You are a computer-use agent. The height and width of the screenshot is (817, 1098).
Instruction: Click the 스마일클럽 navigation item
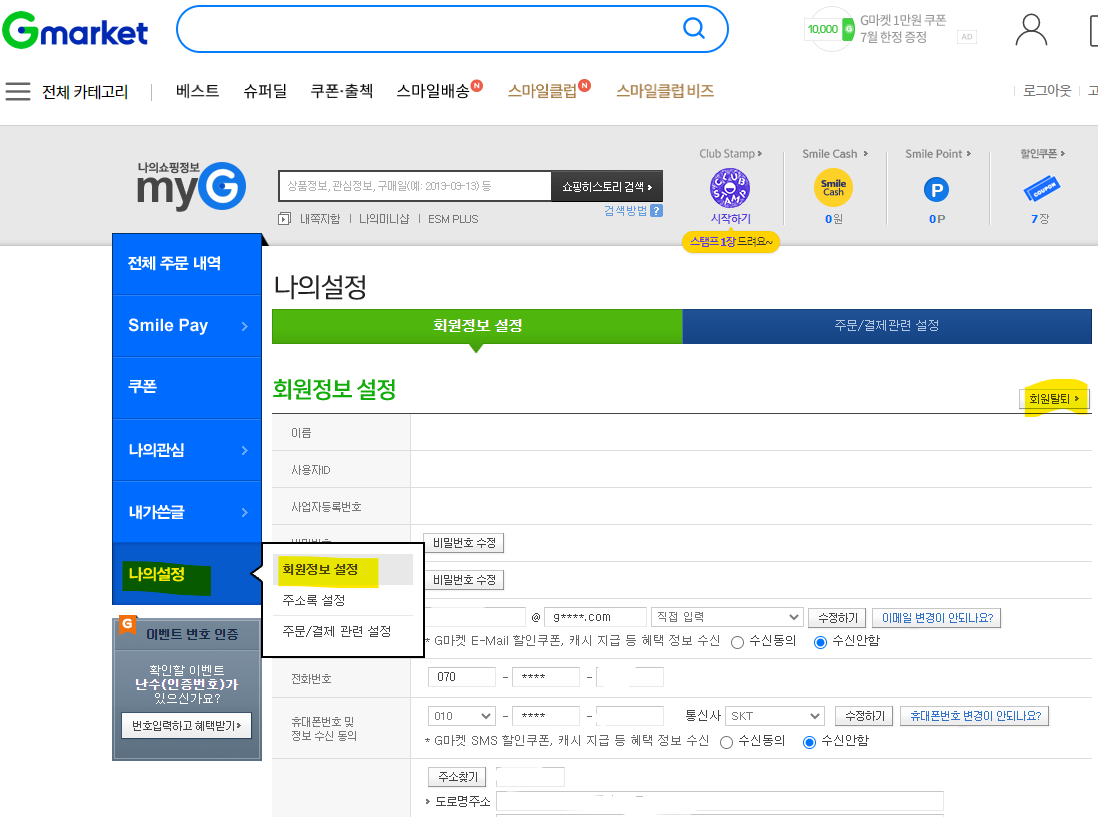click(x=542, y=91)
